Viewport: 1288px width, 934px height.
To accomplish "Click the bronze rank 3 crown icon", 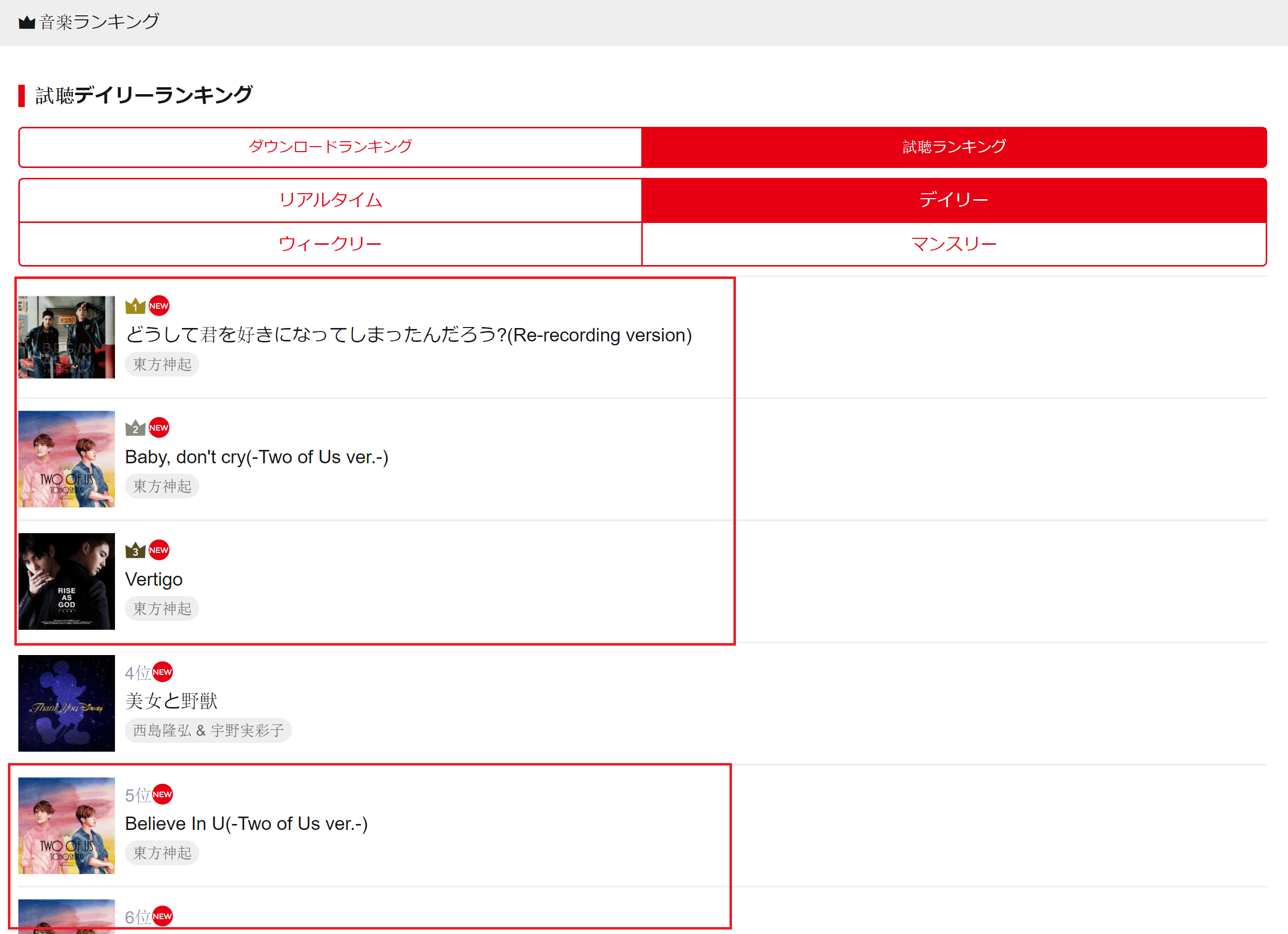I will [x=135, y=550].
